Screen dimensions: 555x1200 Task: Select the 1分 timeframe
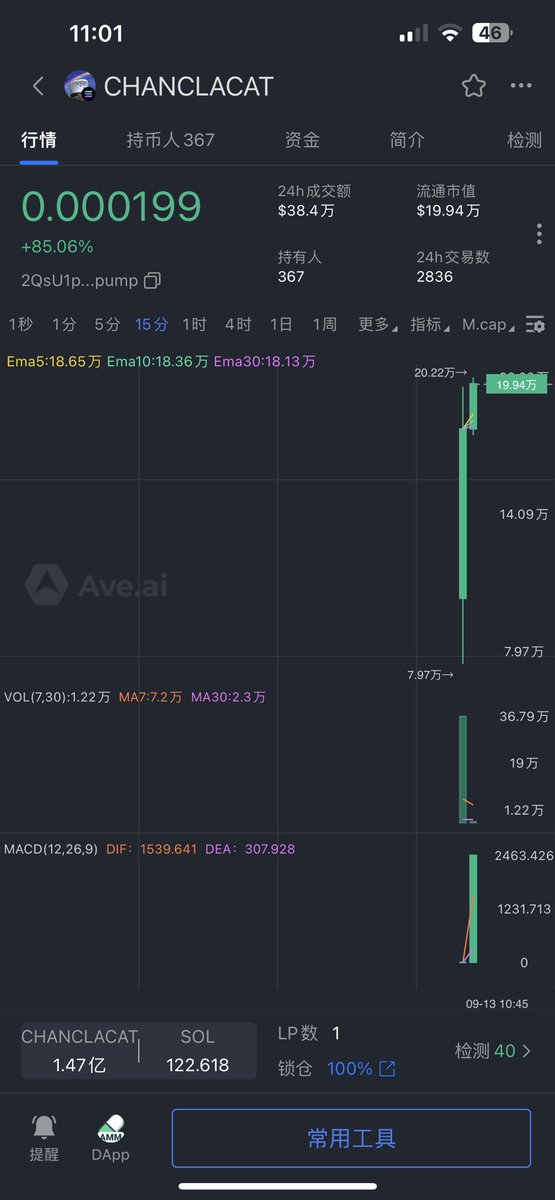(x=64, y=324)
